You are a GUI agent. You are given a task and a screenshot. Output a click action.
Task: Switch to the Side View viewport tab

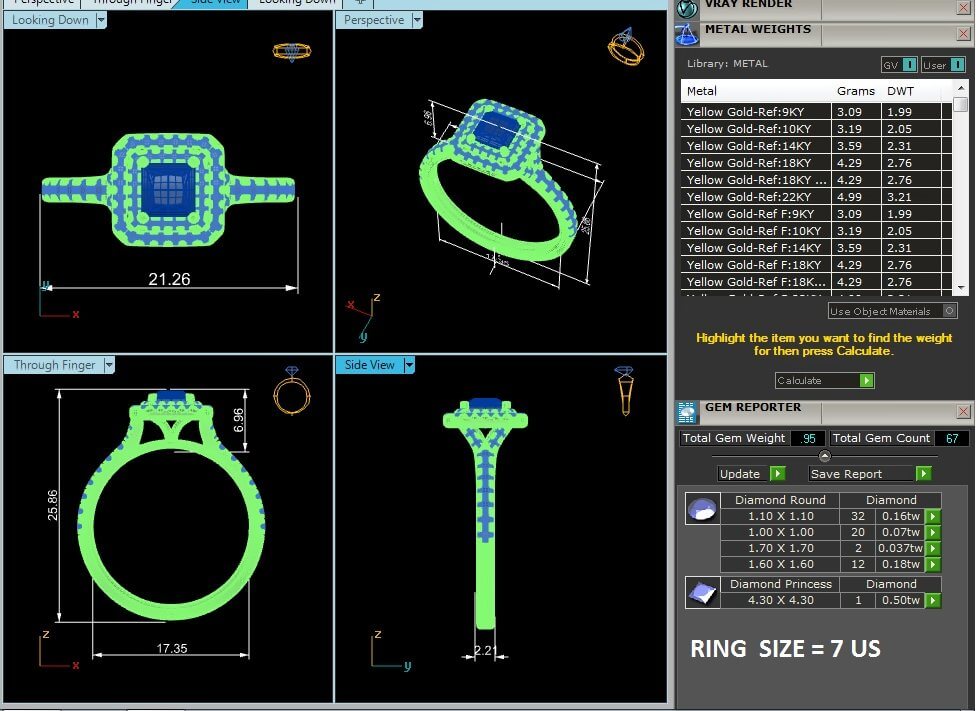pyautogui.click(x=217, y=3)
